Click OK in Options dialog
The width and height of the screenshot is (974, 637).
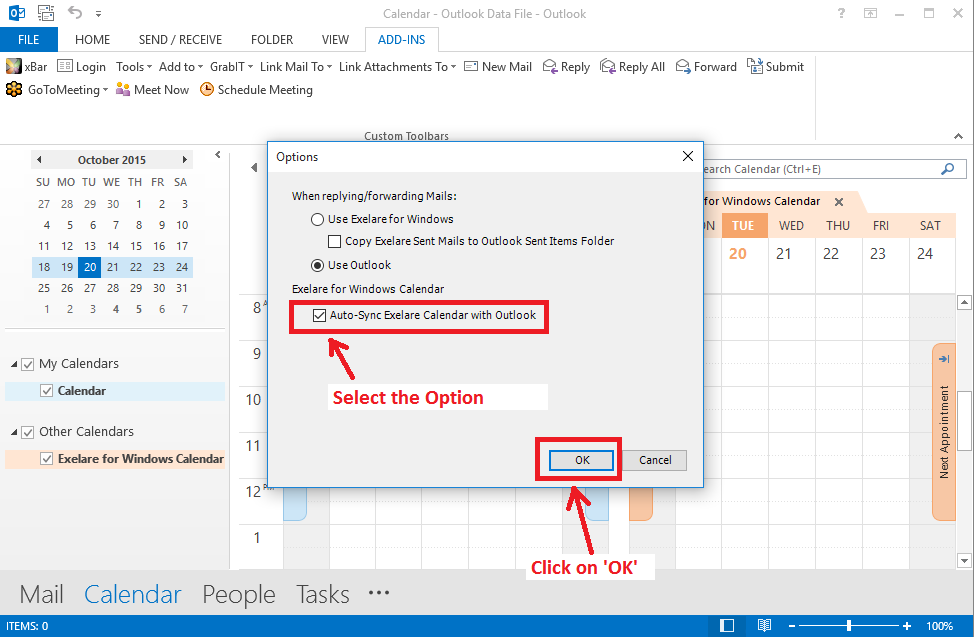(581, 460)
